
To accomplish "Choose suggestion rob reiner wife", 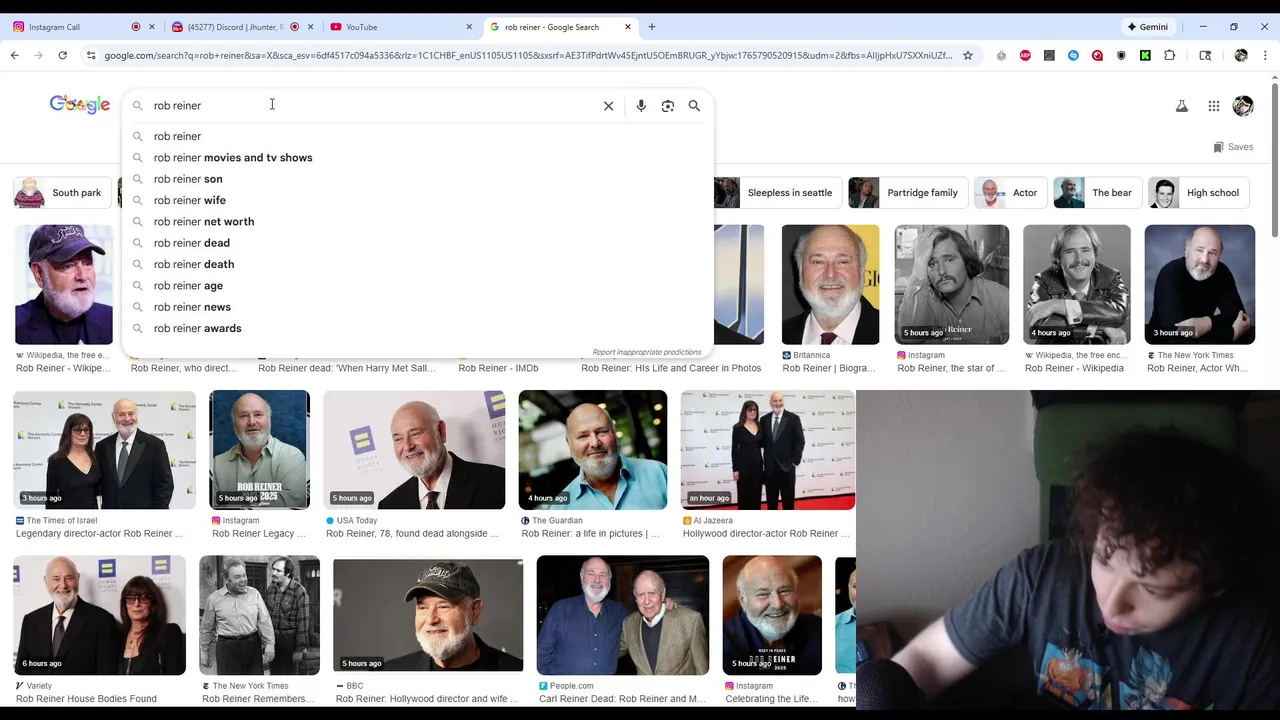I will (417, 200).
